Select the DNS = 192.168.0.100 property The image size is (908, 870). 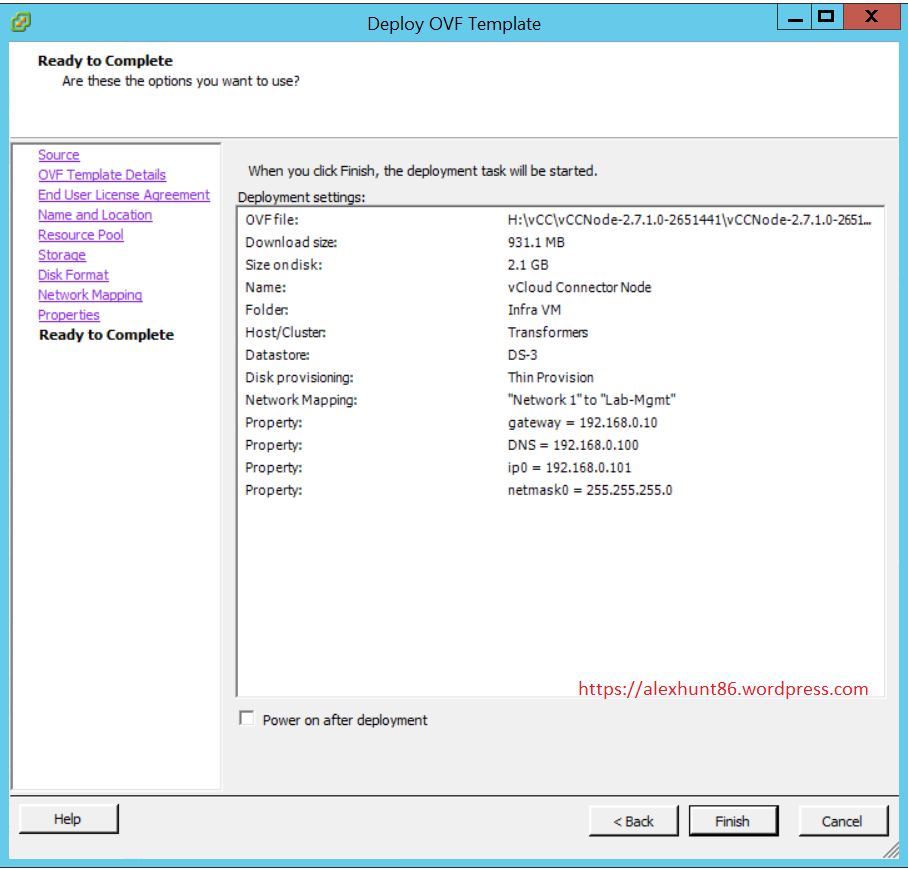pyautogui.click(x=573, y=445)
